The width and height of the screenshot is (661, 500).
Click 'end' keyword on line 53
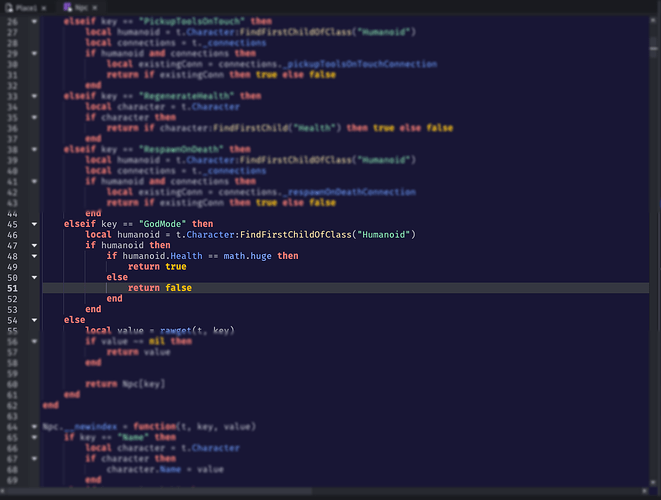coord(93,309)
